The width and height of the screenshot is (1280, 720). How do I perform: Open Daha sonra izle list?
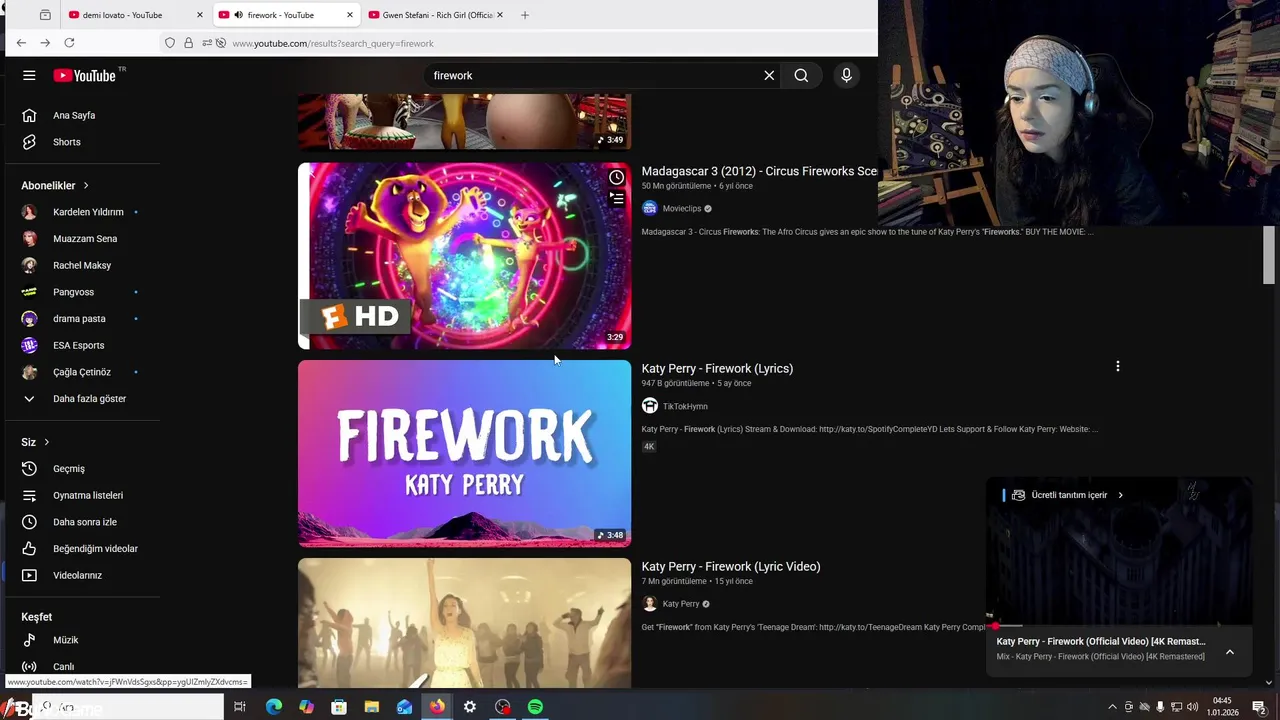click(84, 522)
